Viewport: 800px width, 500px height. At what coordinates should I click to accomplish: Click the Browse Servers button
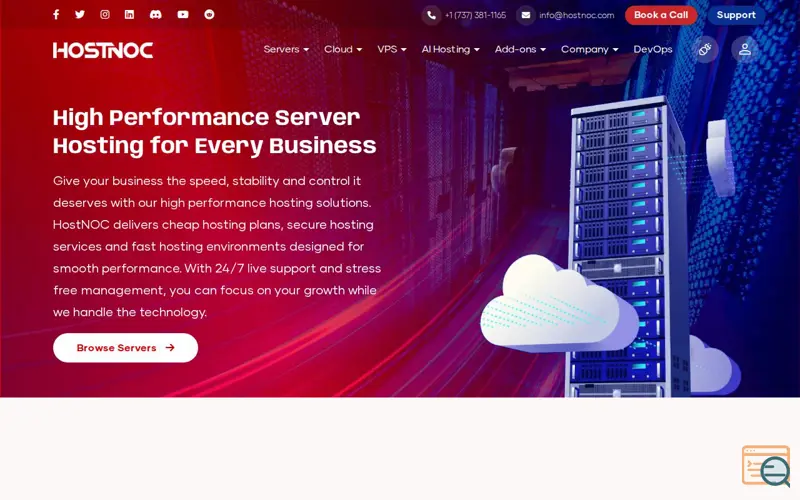126,348
